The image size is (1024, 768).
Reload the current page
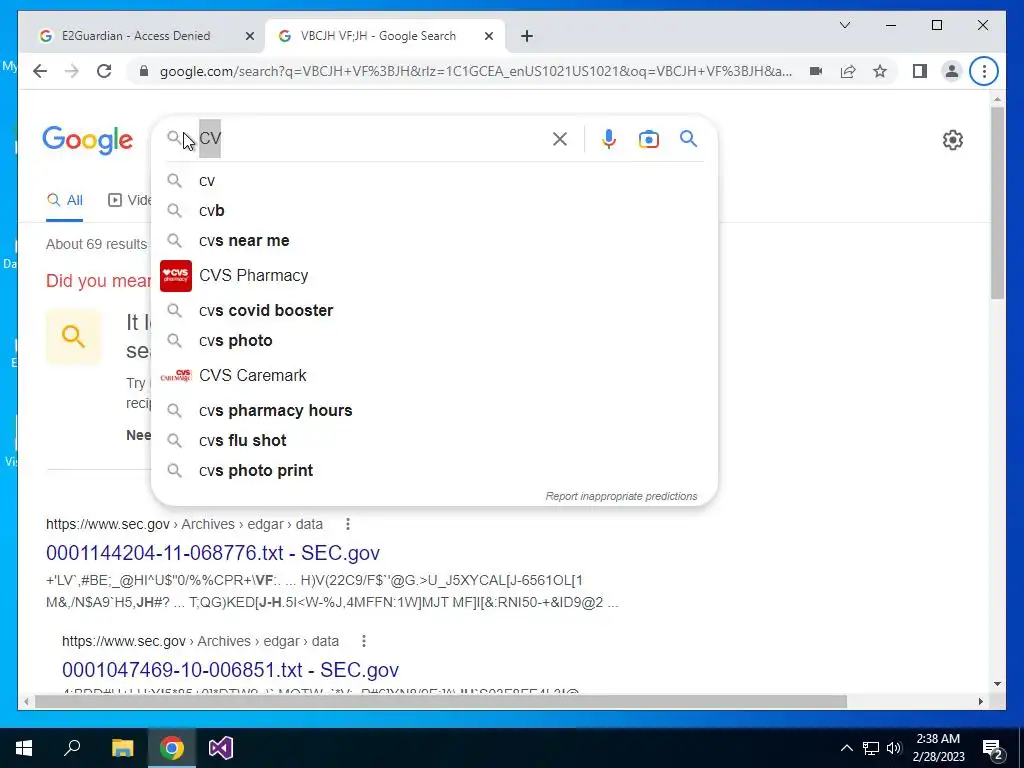(x=104, y=71)
